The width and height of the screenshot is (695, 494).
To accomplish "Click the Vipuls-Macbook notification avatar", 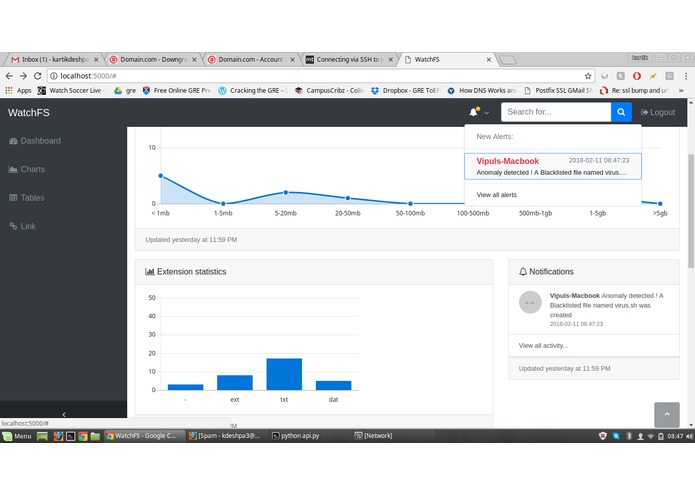I will (530, 302).
